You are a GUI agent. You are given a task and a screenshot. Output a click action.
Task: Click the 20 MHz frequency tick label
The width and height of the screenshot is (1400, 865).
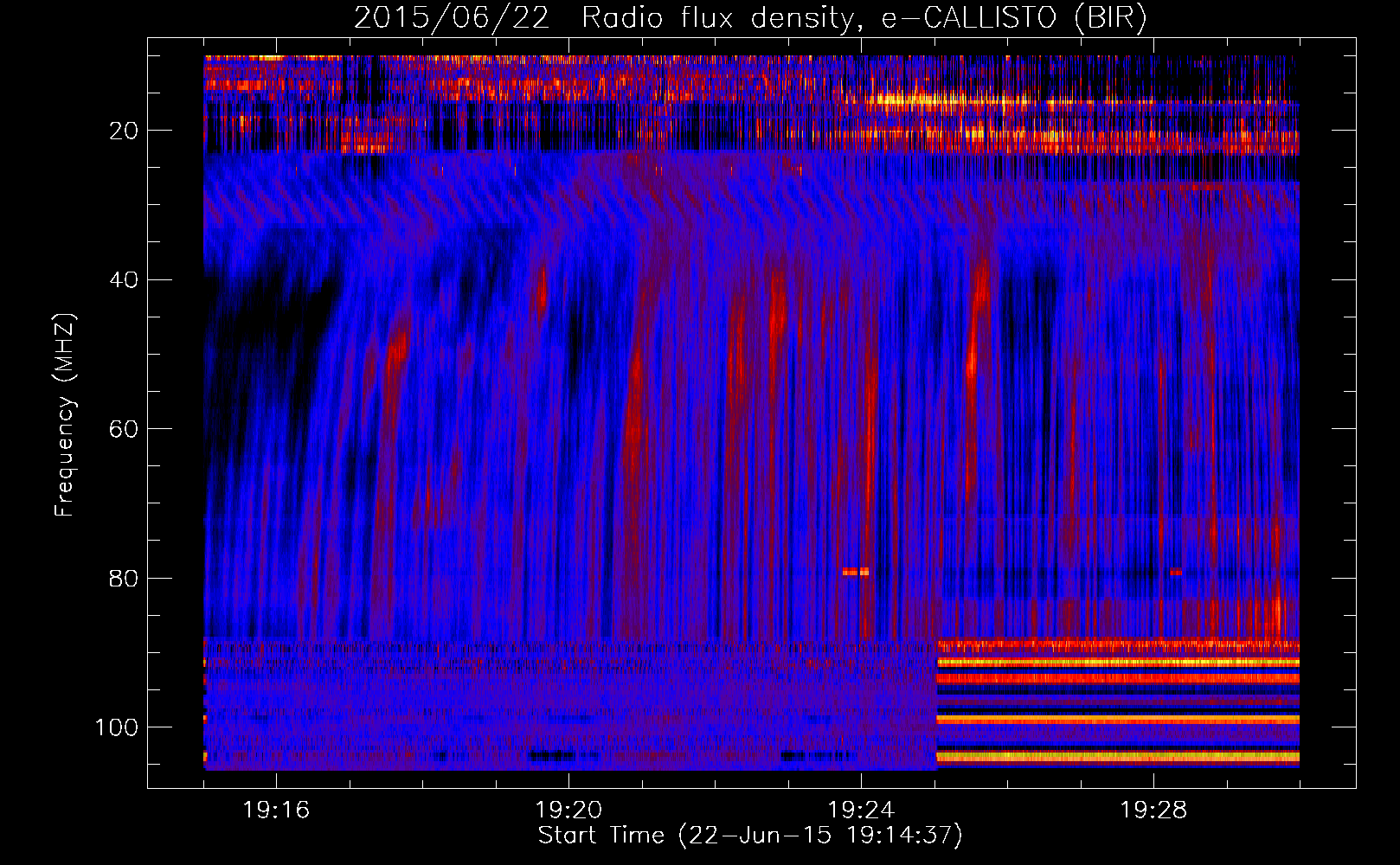click(x=125, y=131)
